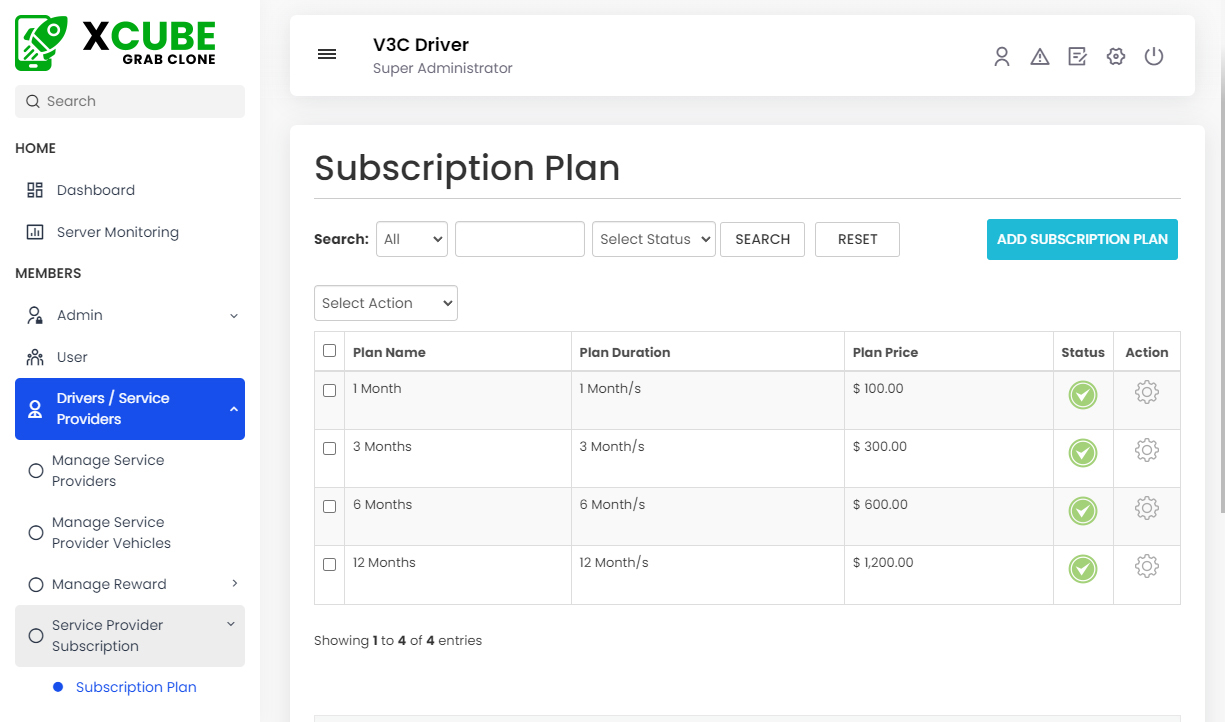Check the select-all checkbox in table header

329,351
